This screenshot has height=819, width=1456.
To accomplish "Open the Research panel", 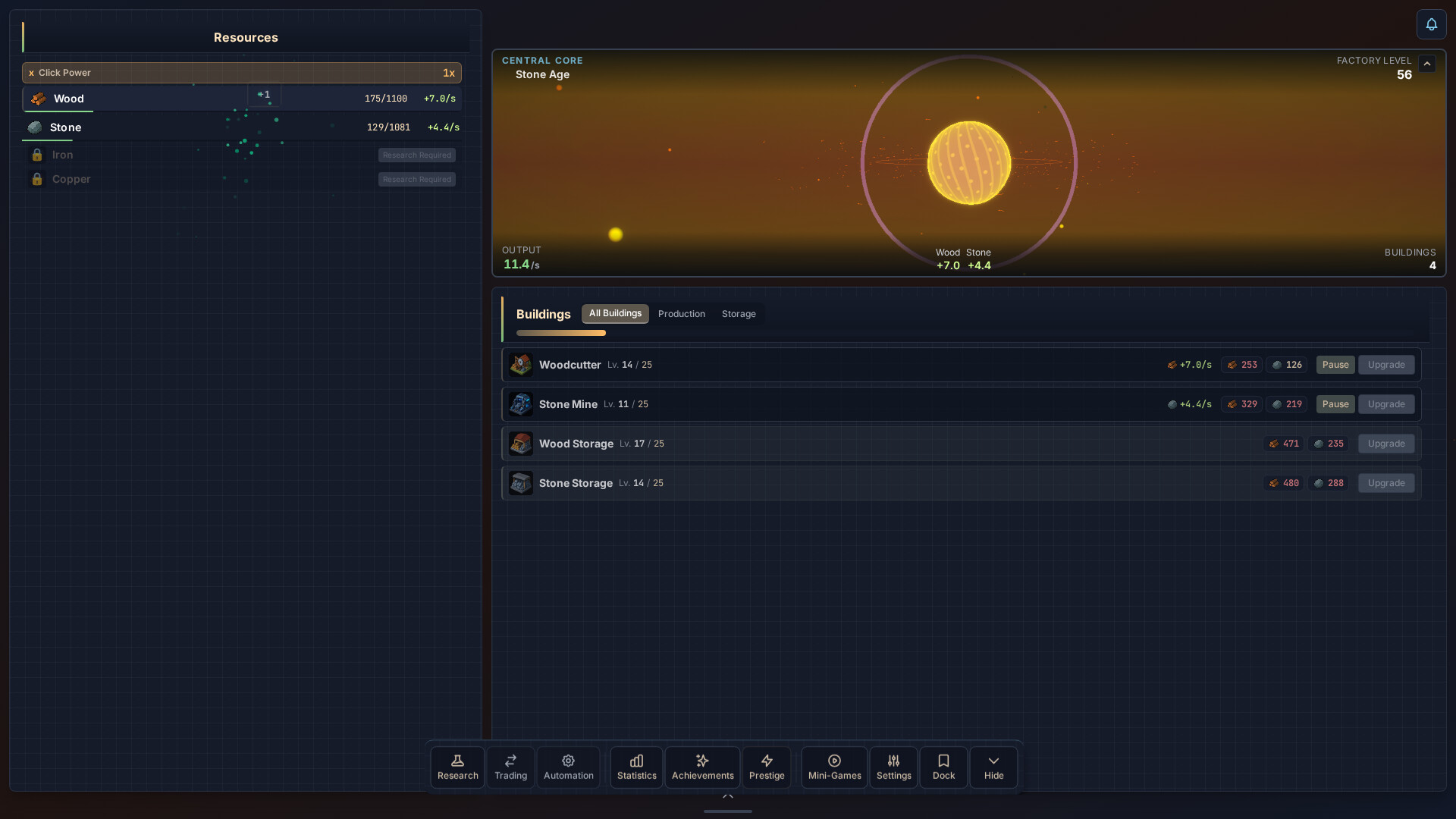I will tap(457, 767).
